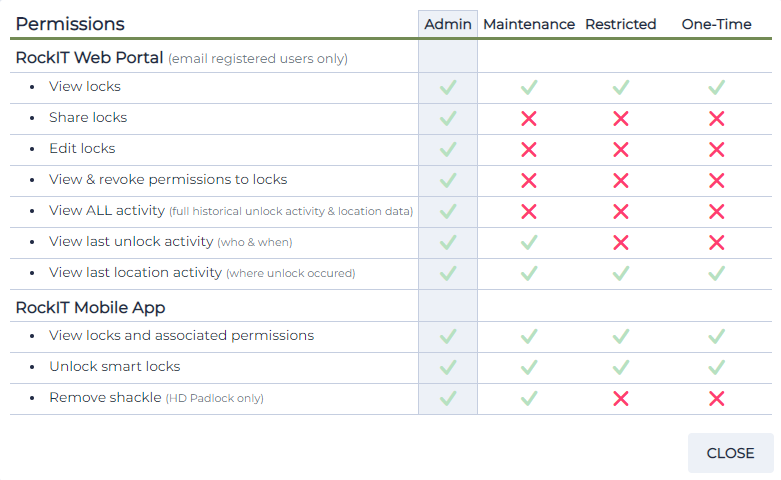This screenshot has height=480, width=781.
Task: Click Maintenance red X for Share locks
Action: coord(529,119)
